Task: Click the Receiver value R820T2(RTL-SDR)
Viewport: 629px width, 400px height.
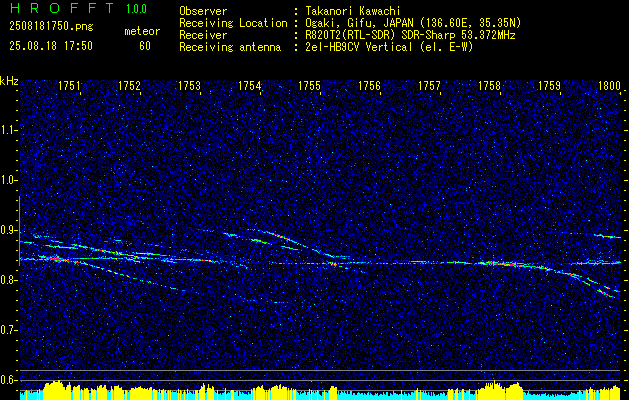Action: click(x=409, y=35)
